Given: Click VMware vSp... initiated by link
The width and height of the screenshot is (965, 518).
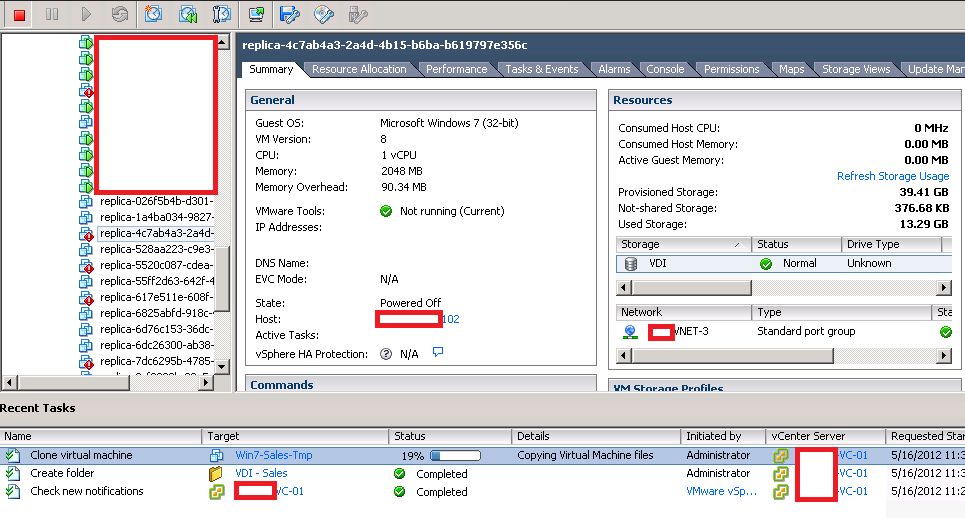Looking at the screenshot, I should click(x=721, y=491).
